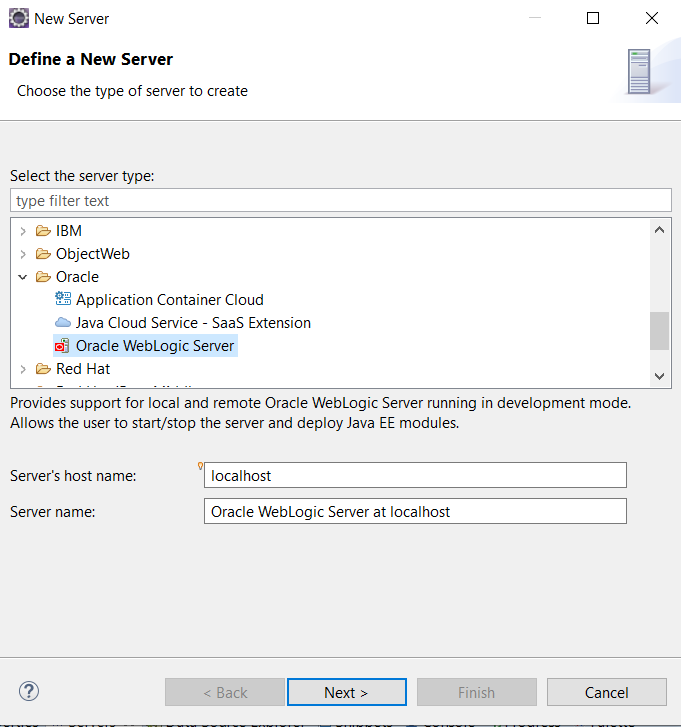Click the Server name field

[x=415, y=511]
